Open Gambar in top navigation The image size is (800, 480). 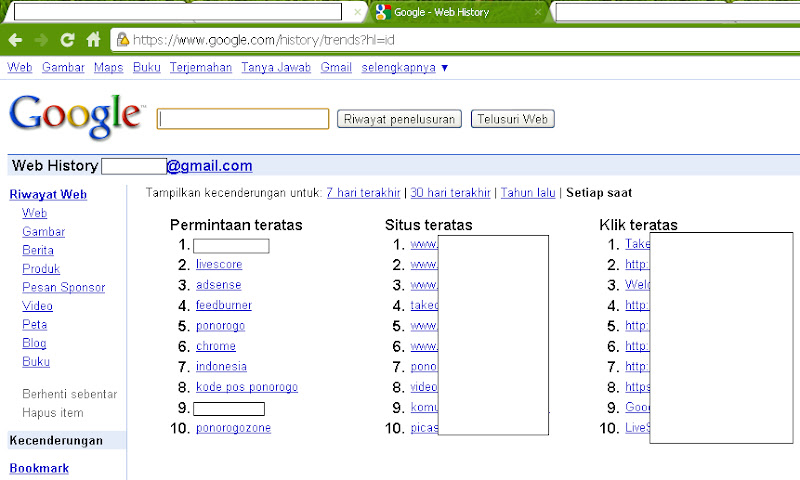(63, 67)
